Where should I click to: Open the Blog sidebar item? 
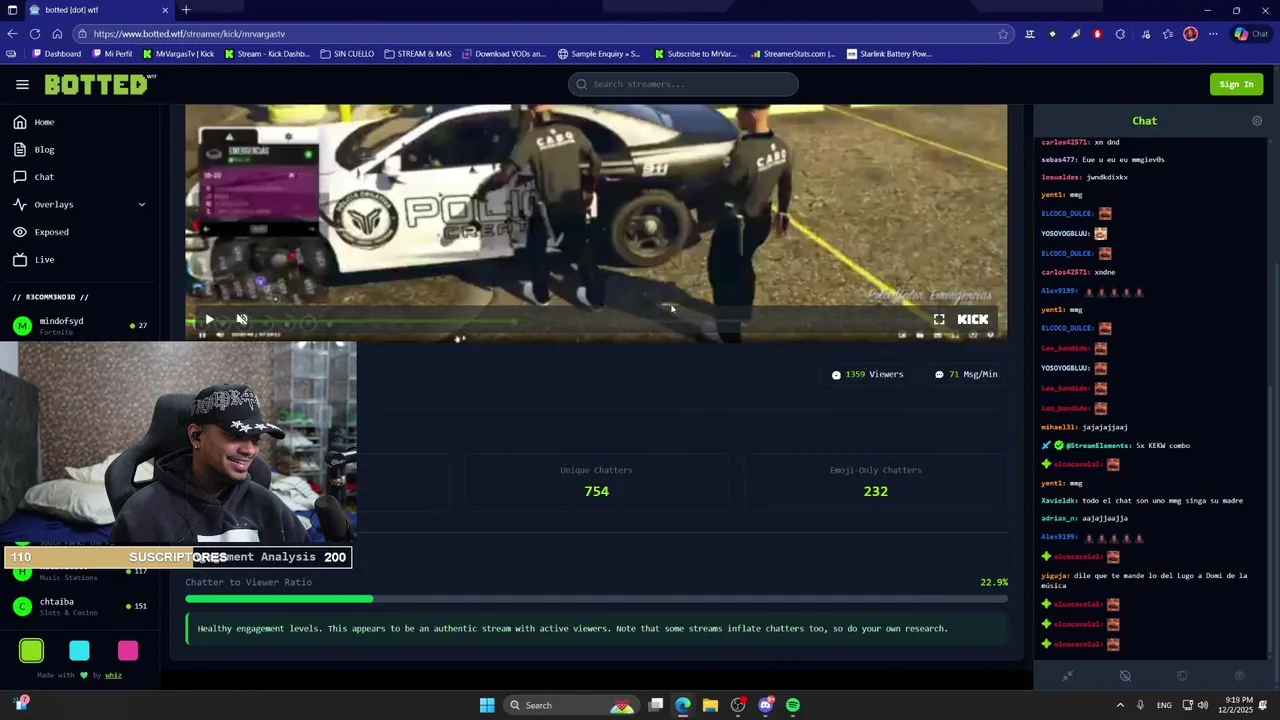click(x=80, y=150)
